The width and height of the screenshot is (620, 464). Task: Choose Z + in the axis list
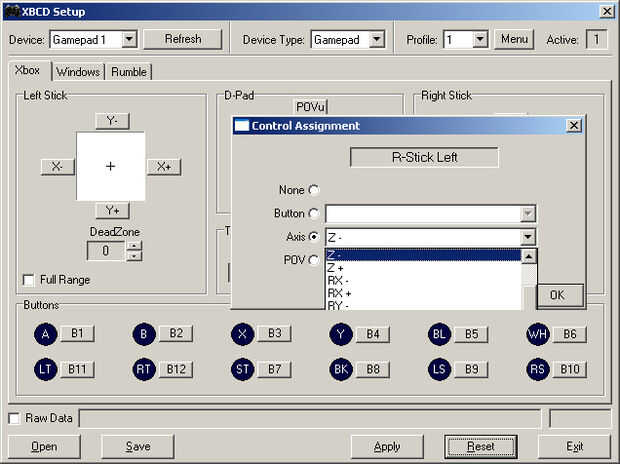[x=423, y=268]
